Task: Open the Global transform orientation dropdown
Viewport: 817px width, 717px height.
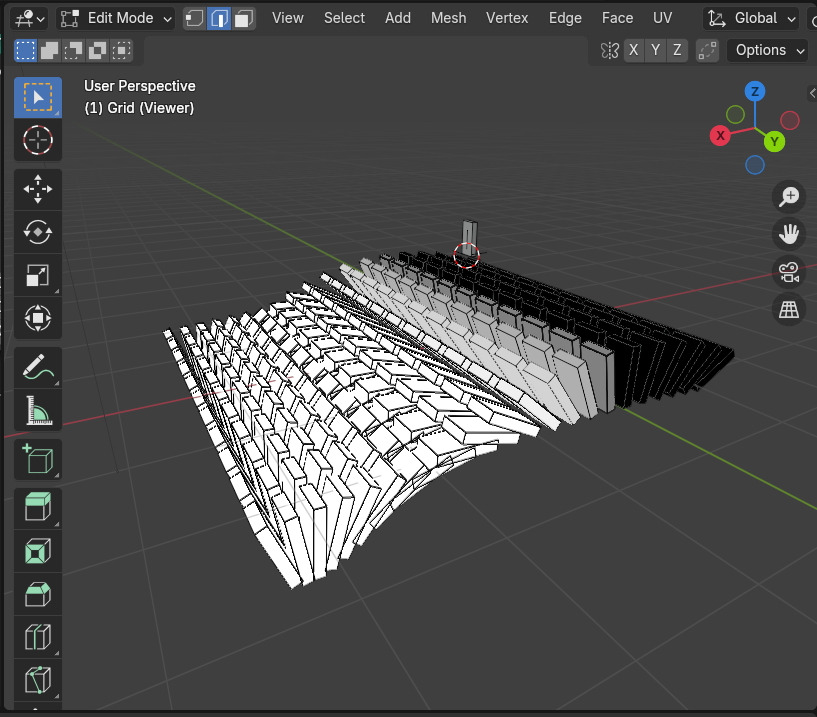Action: click(751, 19)
